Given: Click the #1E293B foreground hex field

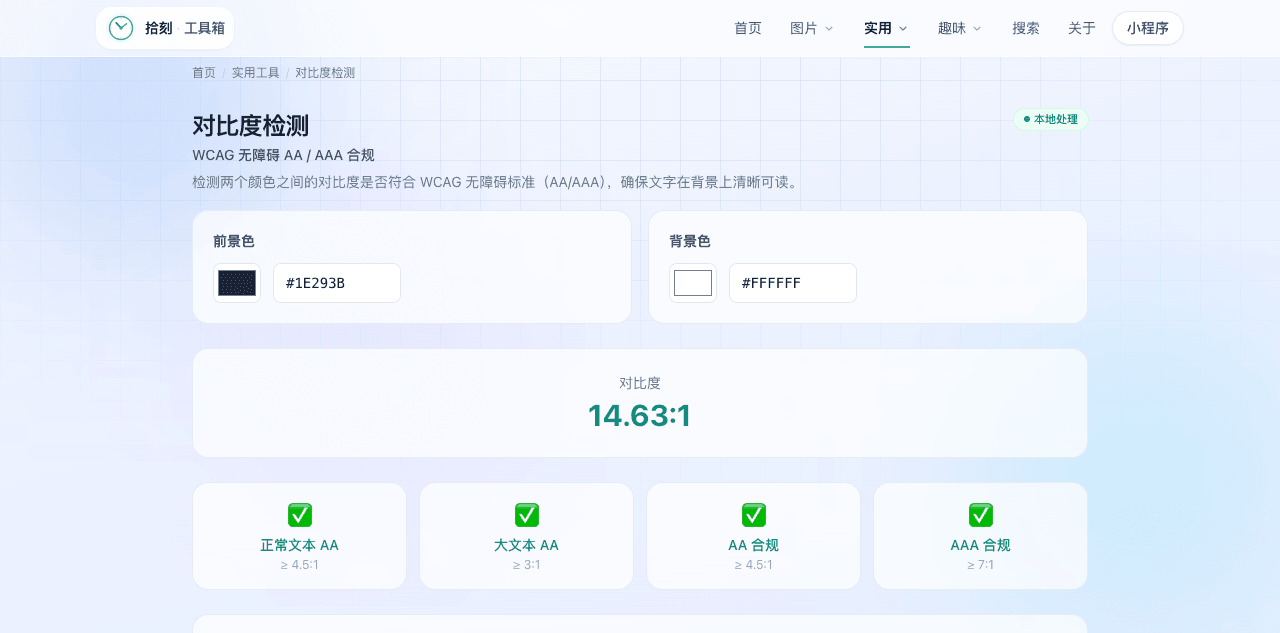Looking at the screenshot, I should (x=337, y=283).
